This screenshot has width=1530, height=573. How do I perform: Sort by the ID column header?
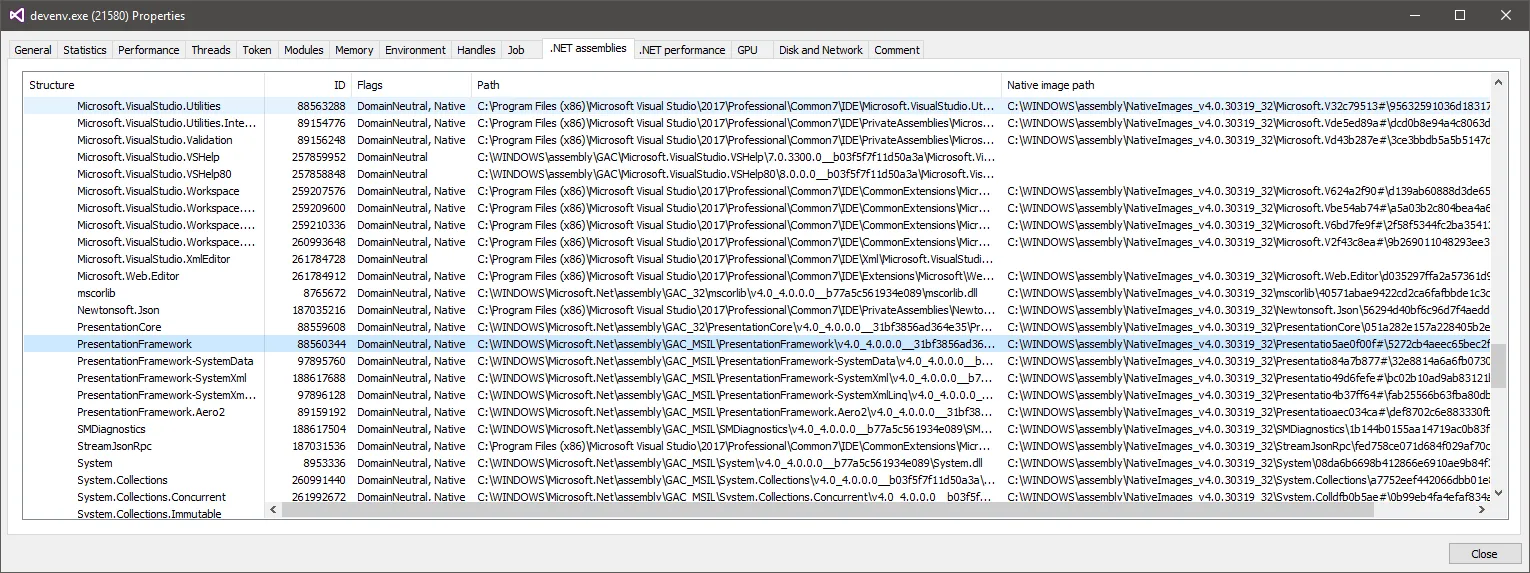pos(308,85)
